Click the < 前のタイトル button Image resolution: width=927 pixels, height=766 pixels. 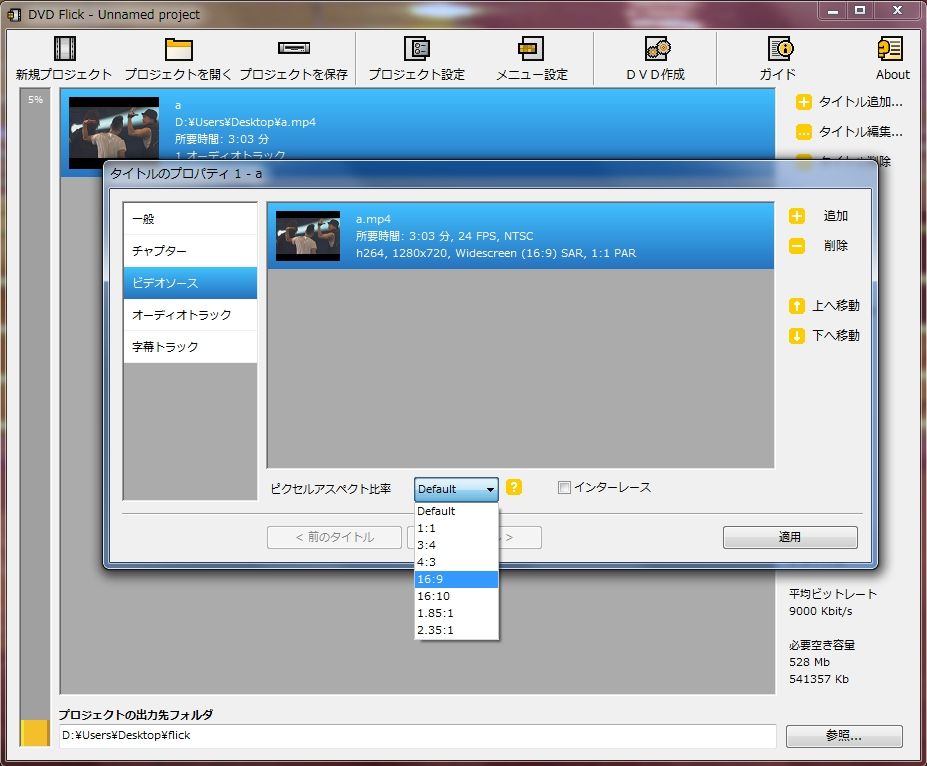[x=335, y=537]
